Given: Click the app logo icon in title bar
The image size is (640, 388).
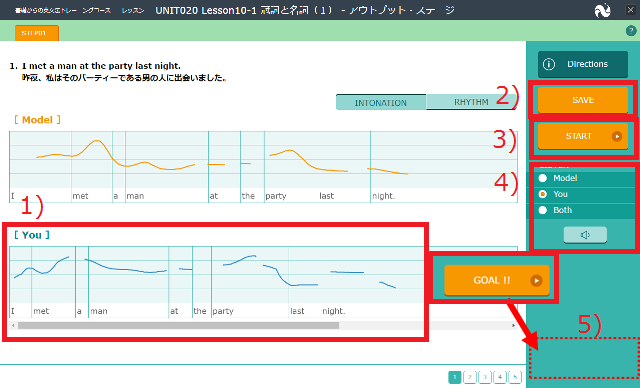Looking at the screenshot, I should click(x=602, y=10).
